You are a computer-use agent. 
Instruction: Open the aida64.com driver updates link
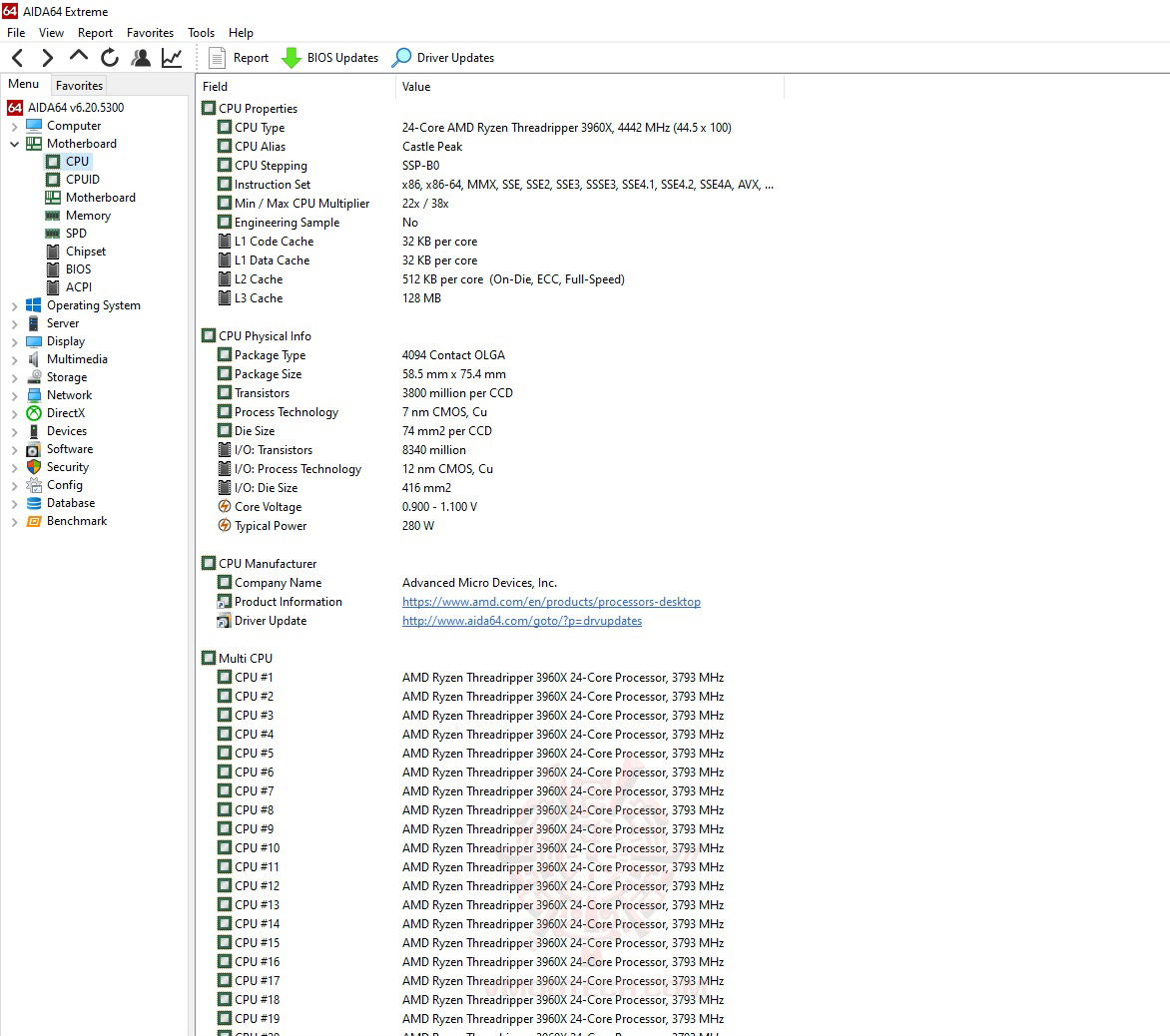point(521,621)
